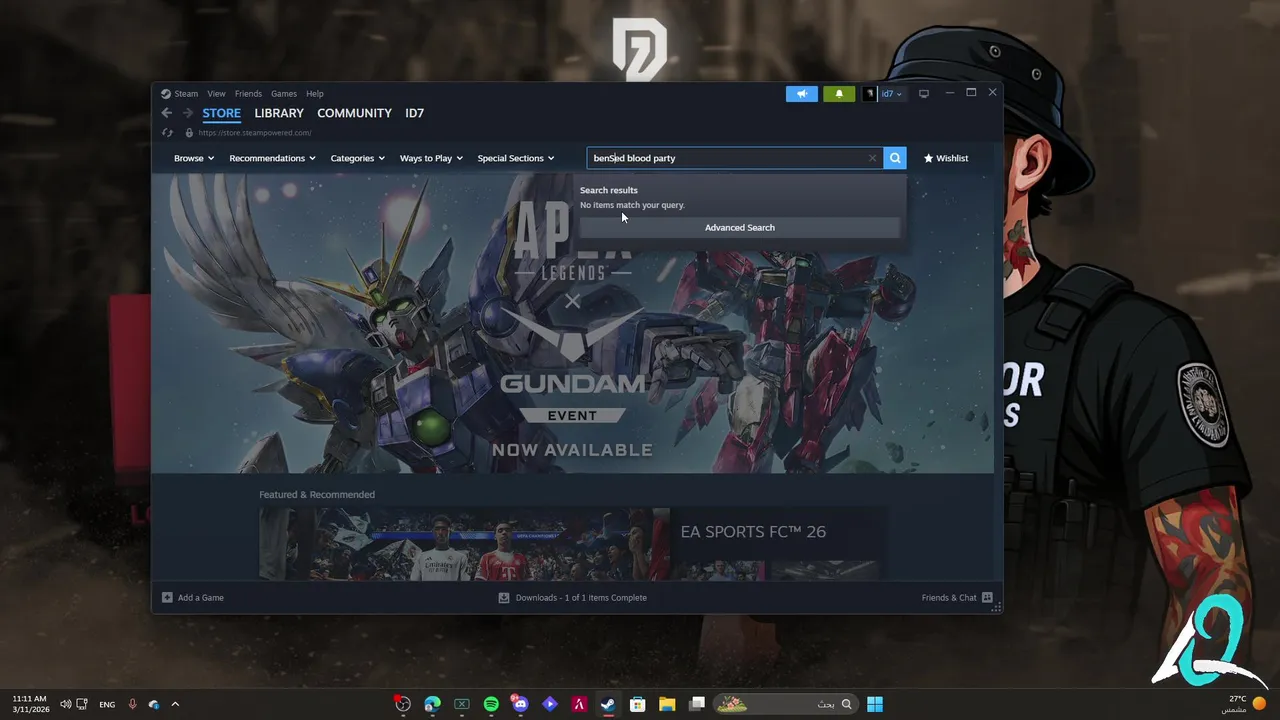Click Add a Game
The height and width of the screenshot is (720, 1280).
193,598
